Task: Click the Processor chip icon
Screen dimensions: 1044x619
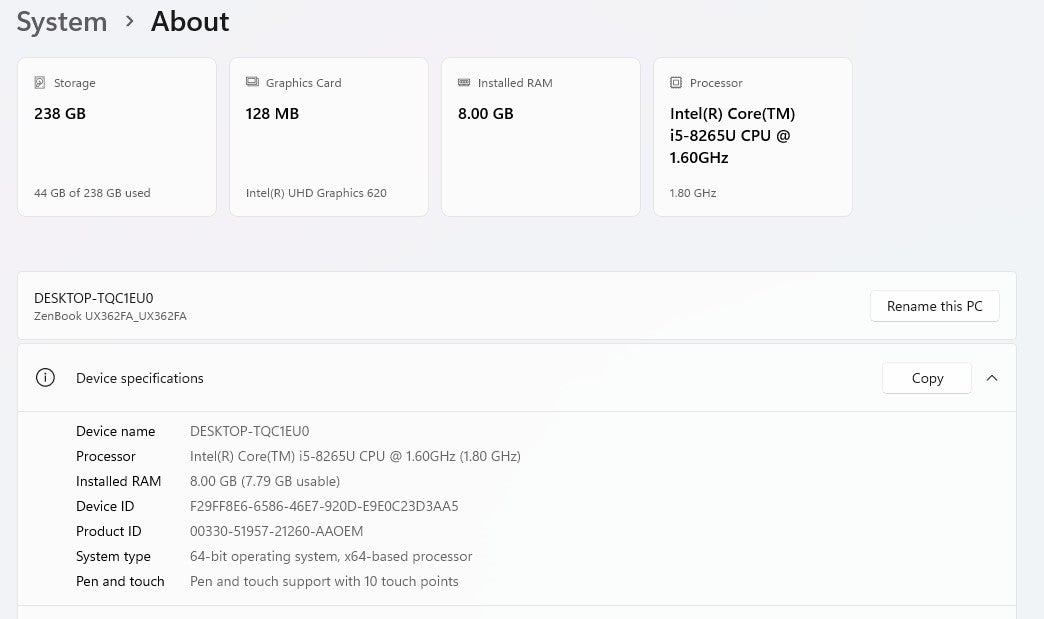Action: click(x=676, y=83)
